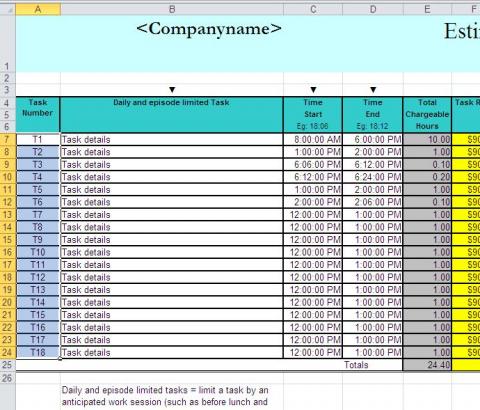Click task number cell T1
Screen dimensions: 480x410
click(x=38, y=139)
